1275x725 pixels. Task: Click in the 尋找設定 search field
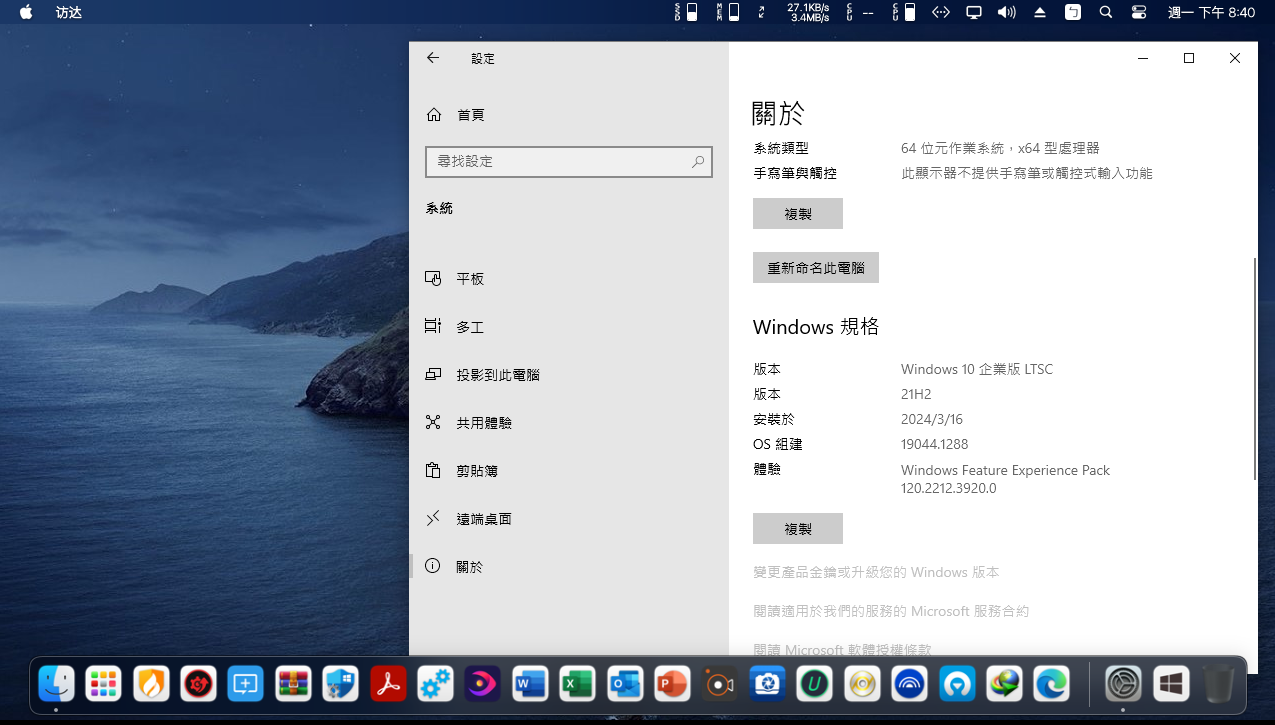click(569, 161)
